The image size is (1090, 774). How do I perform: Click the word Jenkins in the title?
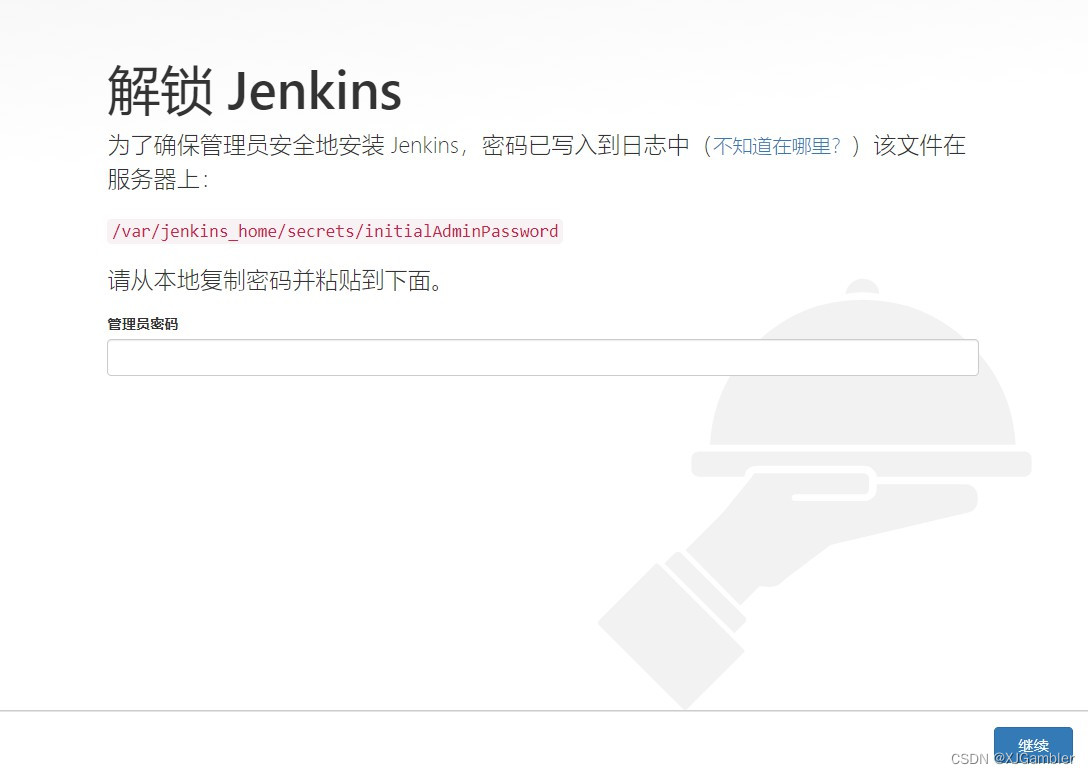click(314, 91)
